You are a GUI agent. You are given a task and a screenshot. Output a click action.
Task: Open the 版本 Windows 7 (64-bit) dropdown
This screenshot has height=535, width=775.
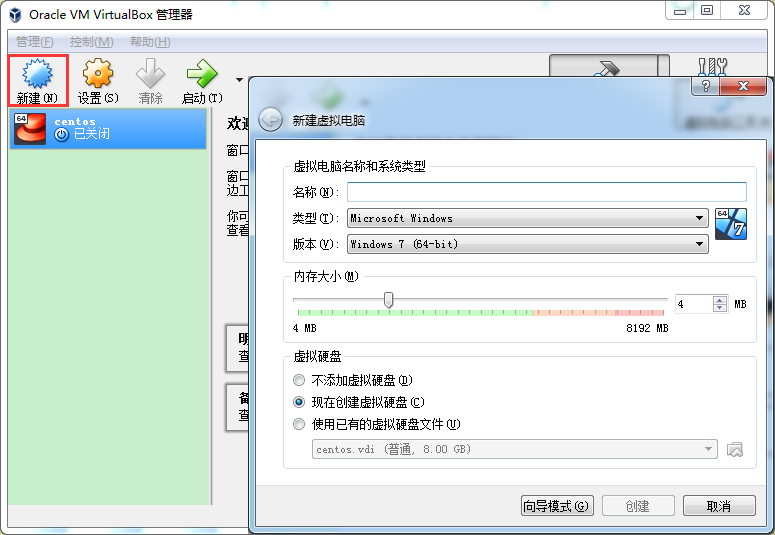(x=527, y=244)
